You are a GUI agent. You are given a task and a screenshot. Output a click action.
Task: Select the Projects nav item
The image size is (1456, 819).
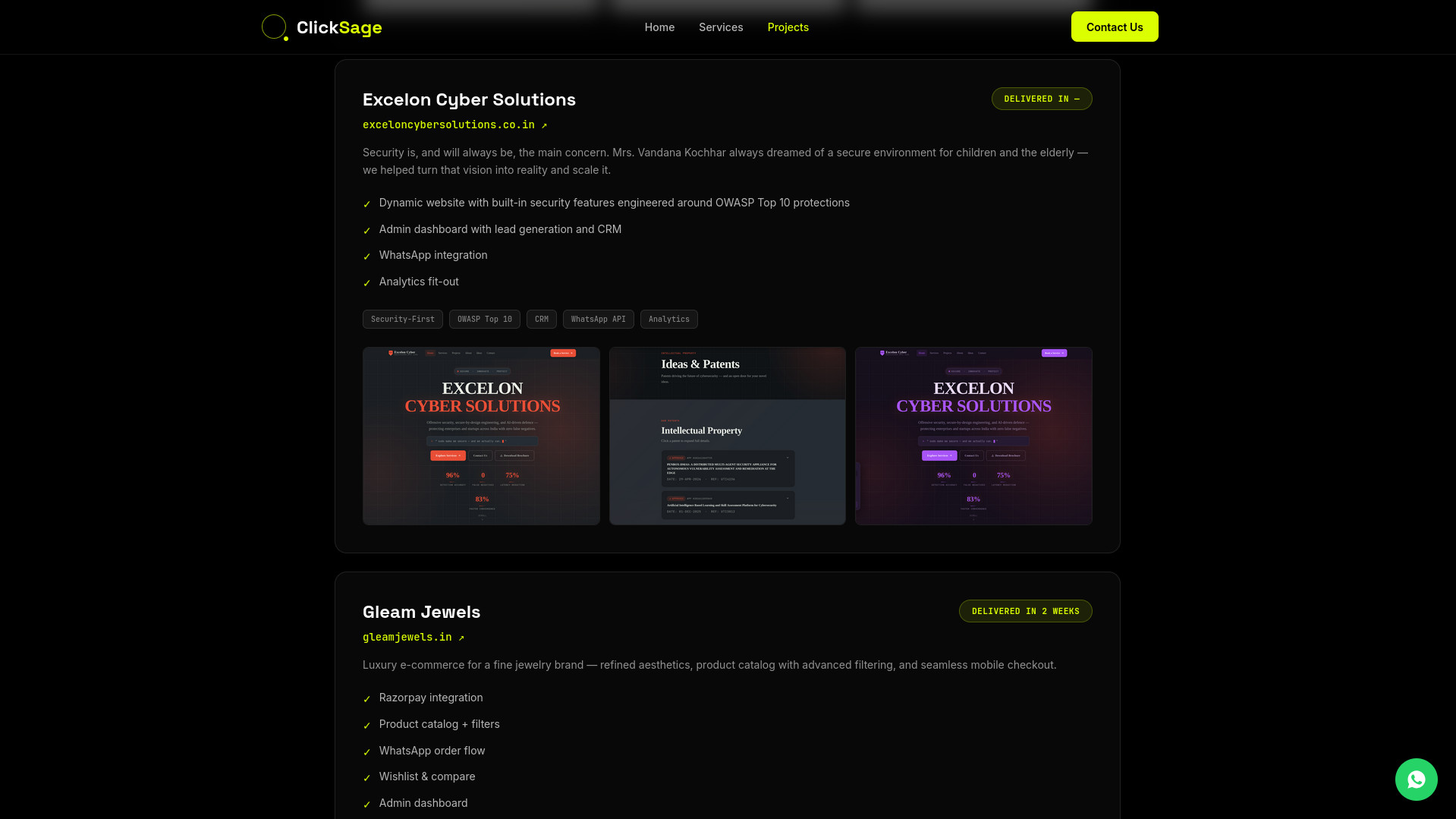(788, 27)
